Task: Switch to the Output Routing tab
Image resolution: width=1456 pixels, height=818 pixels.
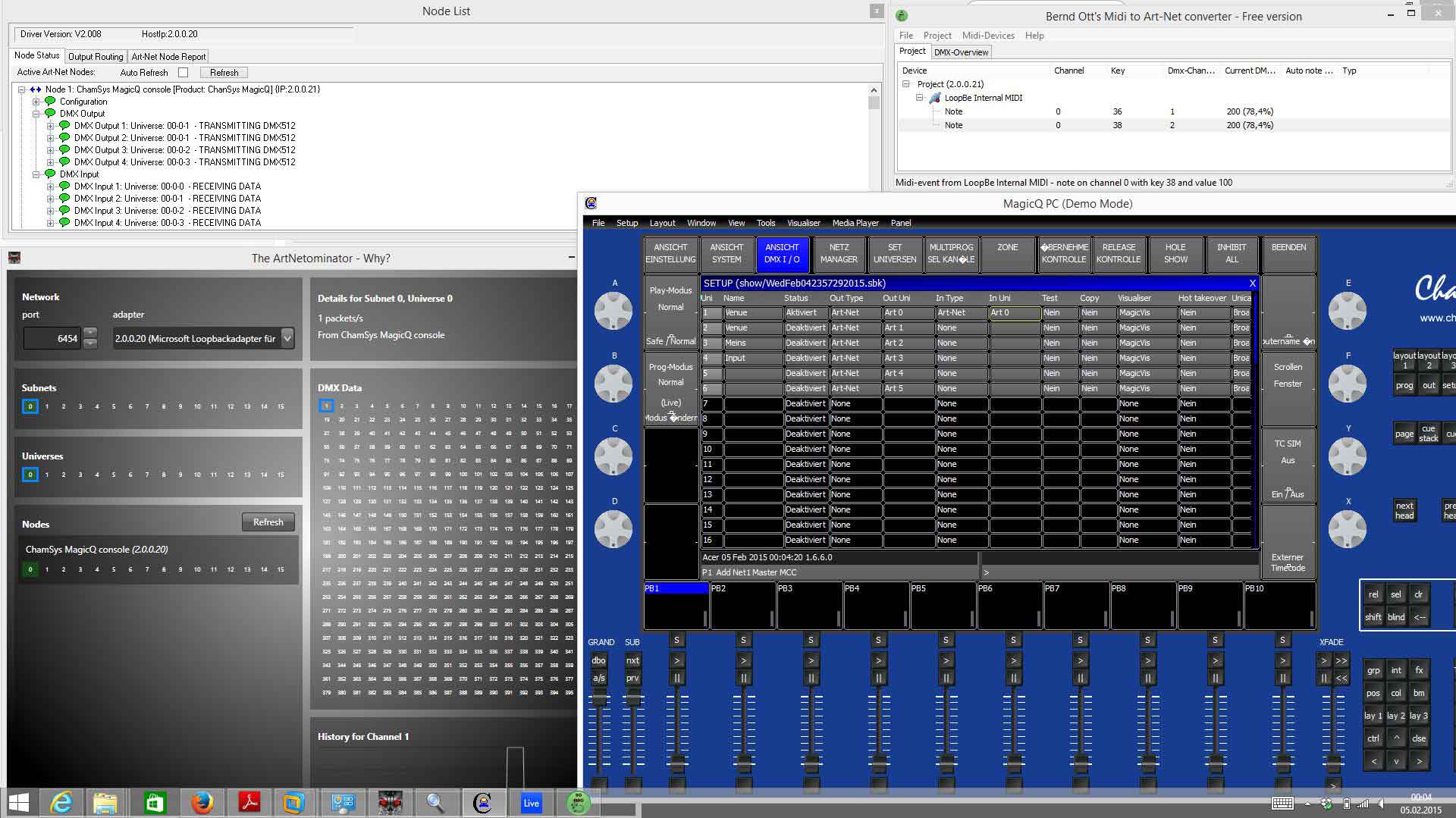Action: pos(96,57)
